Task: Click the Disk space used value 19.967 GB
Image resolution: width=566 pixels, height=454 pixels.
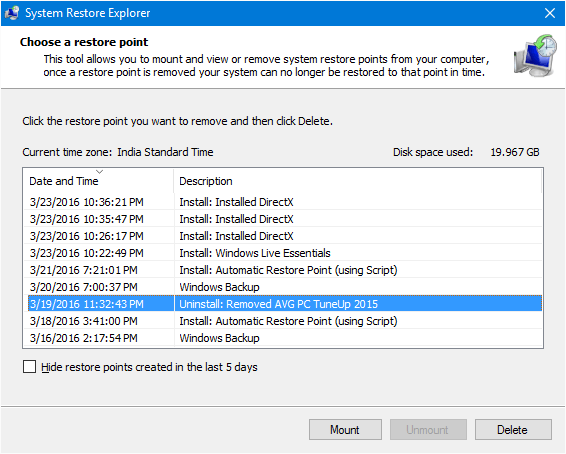Action: (x=514, y=152)
